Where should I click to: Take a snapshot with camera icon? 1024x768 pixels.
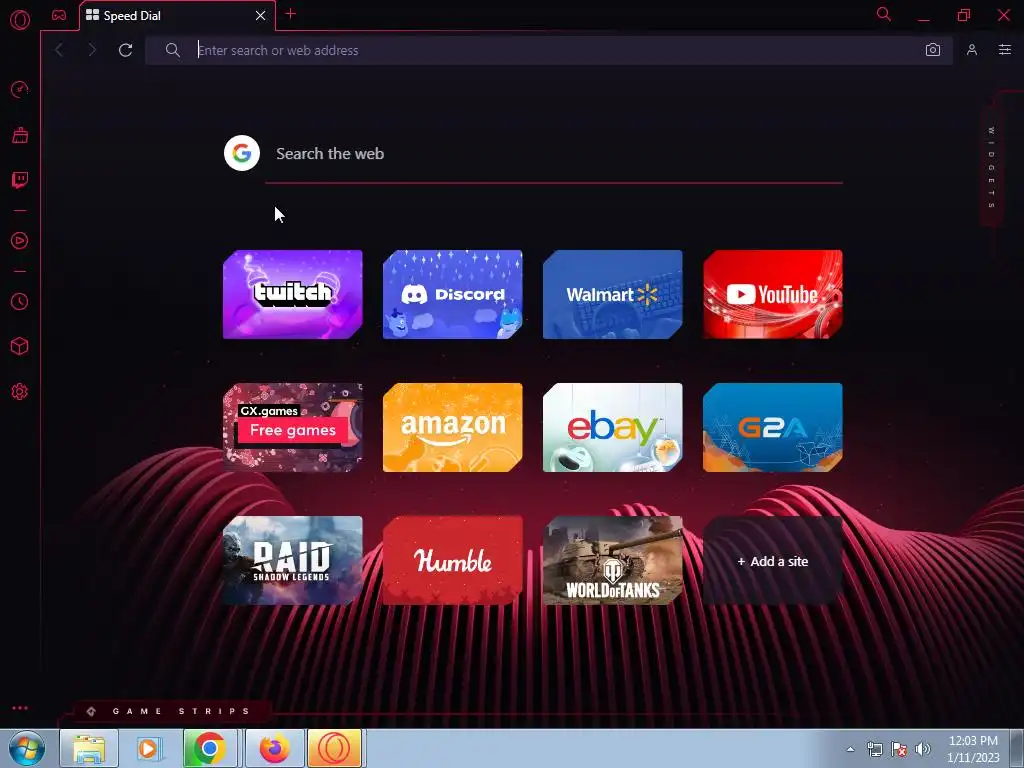(933, 50)
